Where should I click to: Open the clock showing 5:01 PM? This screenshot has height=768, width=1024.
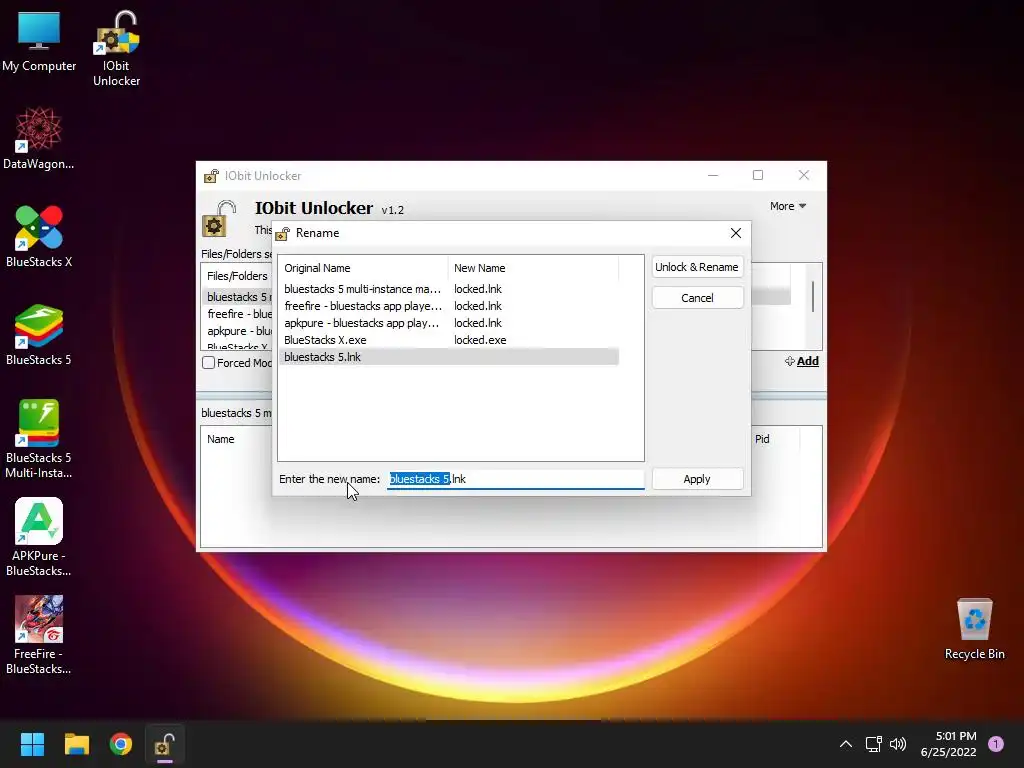point(948,744)
